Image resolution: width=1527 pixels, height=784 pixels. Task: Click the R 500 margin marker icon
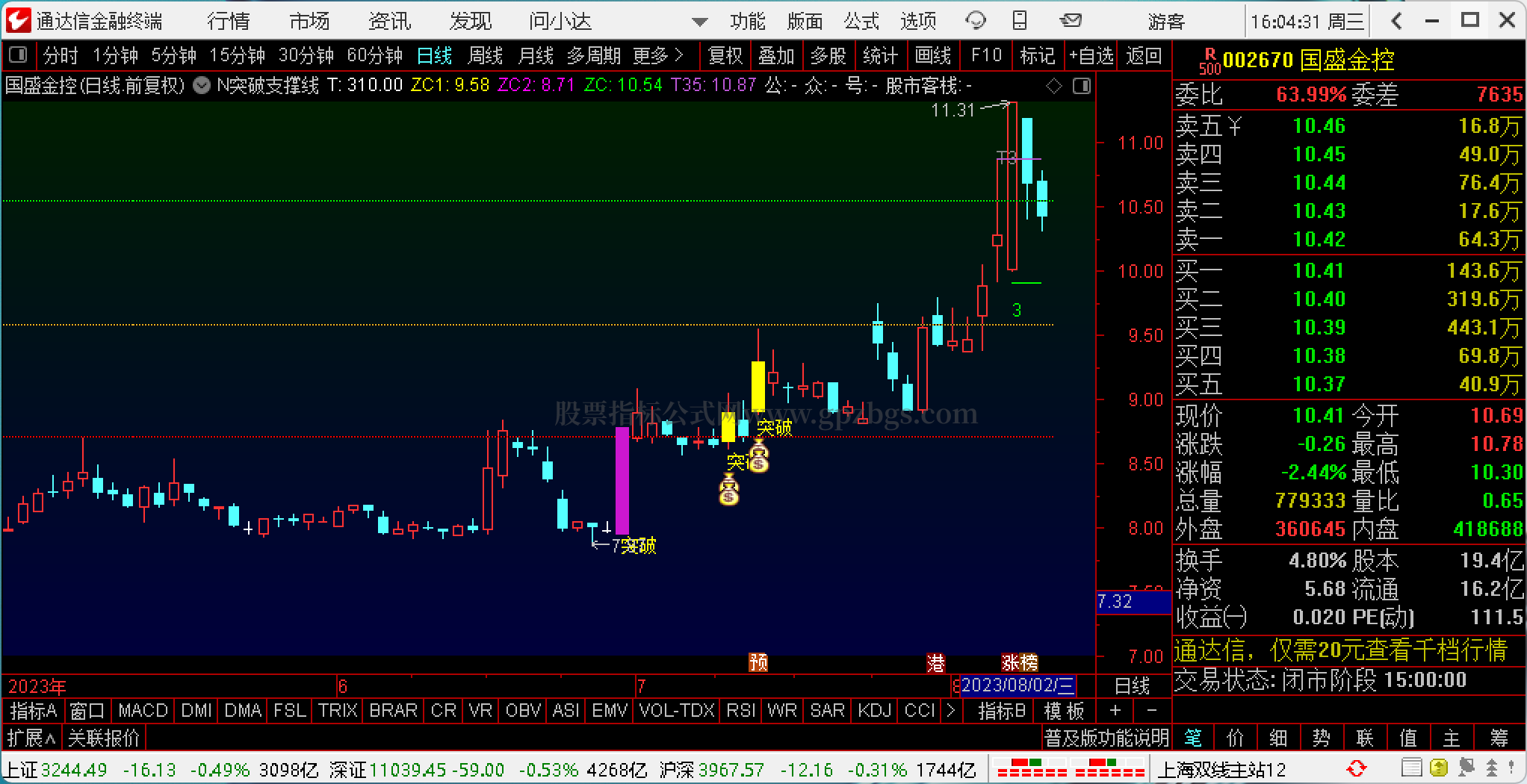(1209, 61)
